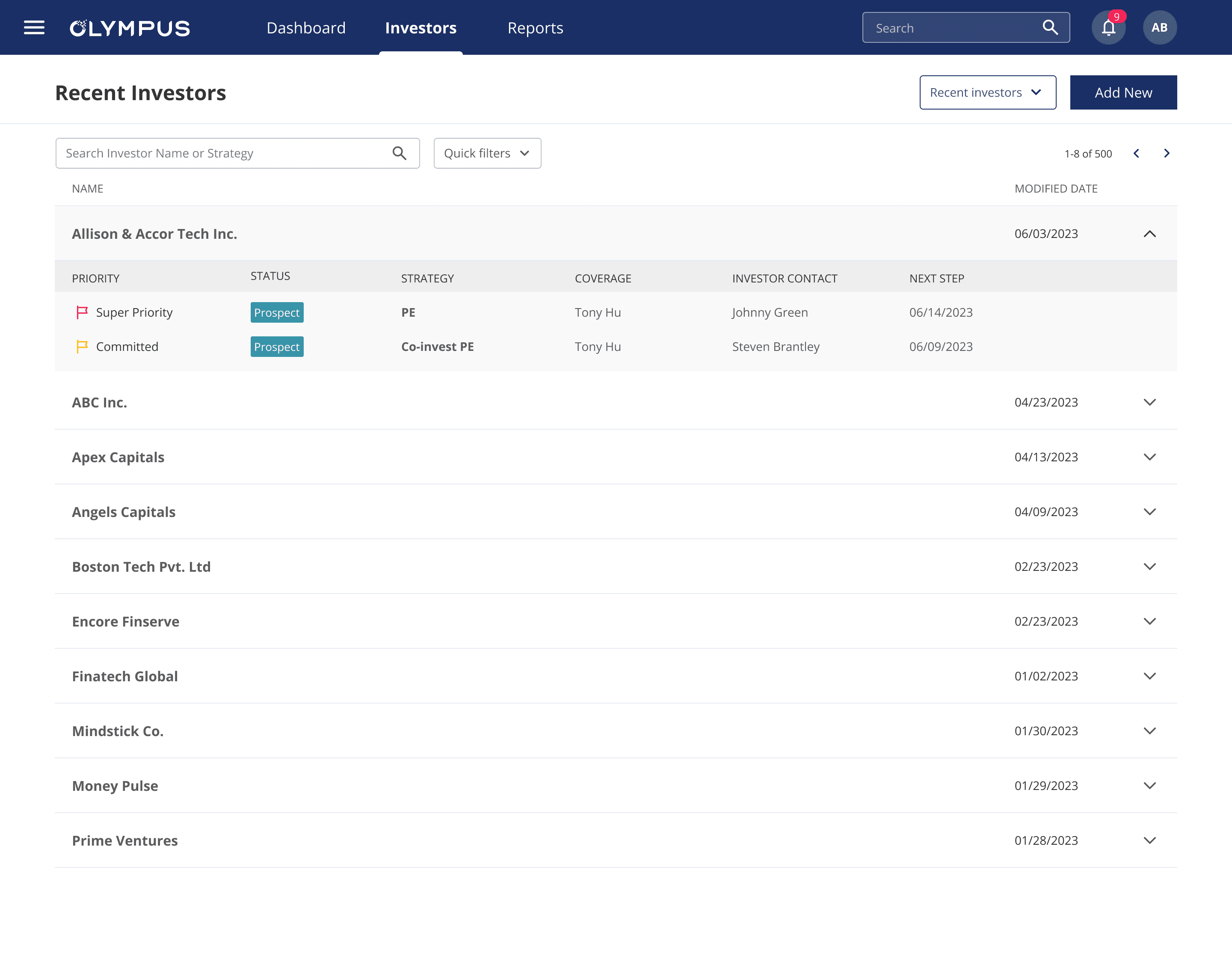Click the Olympus logo
This screenshot has height=968, width=1232.
(x=130, y=28)
